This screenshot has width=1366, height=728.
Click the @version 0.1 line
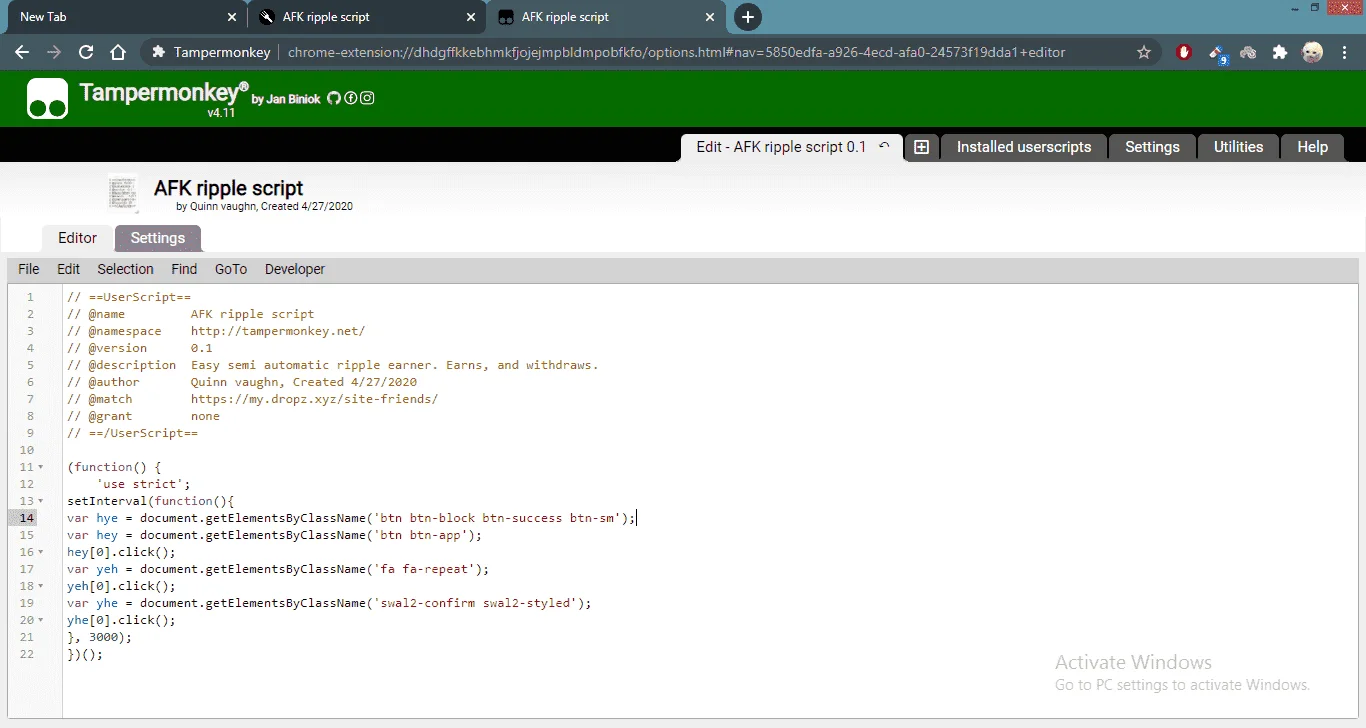[x=140, y=348]
